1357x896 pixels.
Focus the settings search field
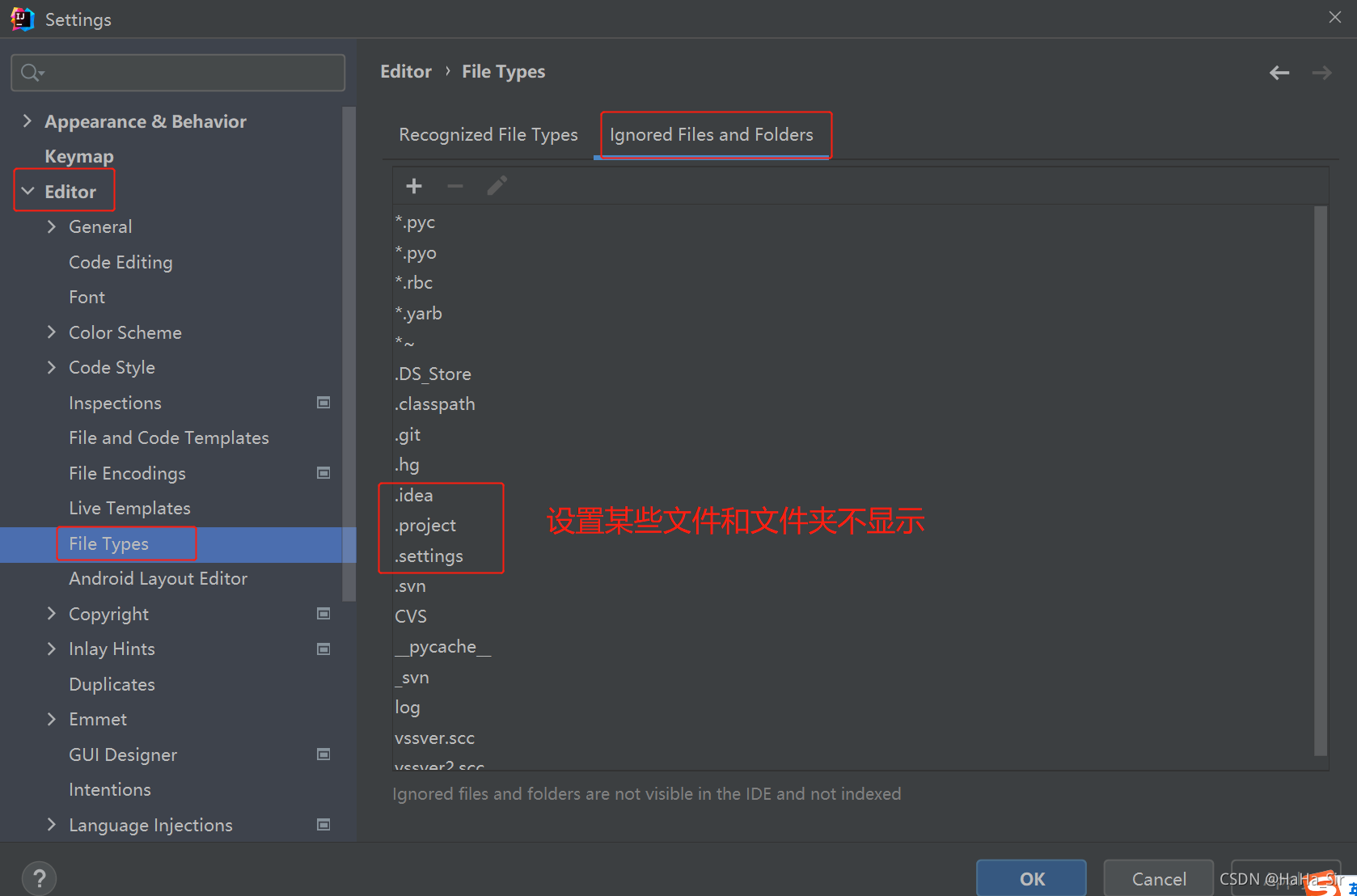pyautogui.click(x=178, y=73)
